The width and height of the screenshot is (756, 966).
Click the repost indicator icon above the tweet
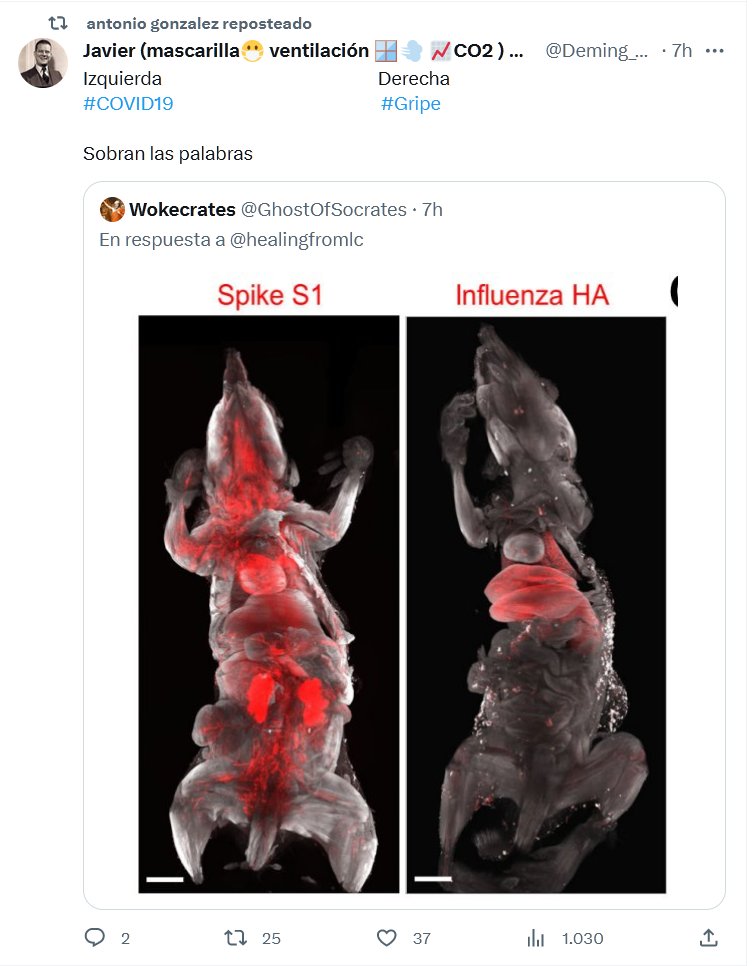59,23
